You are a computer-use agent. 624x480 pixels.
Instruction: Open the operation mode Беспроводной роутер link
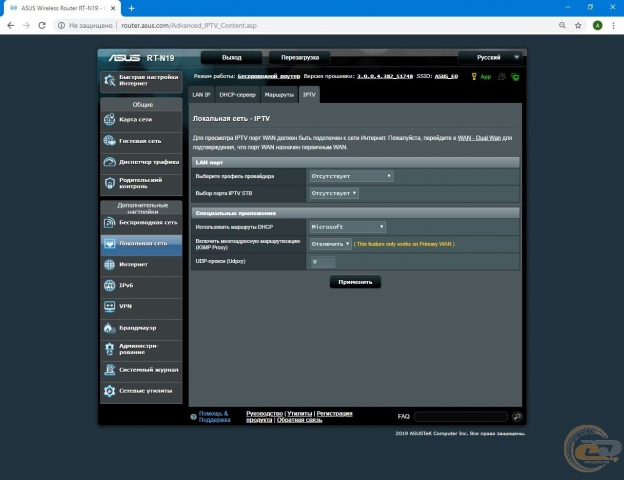tap(269, 76)
